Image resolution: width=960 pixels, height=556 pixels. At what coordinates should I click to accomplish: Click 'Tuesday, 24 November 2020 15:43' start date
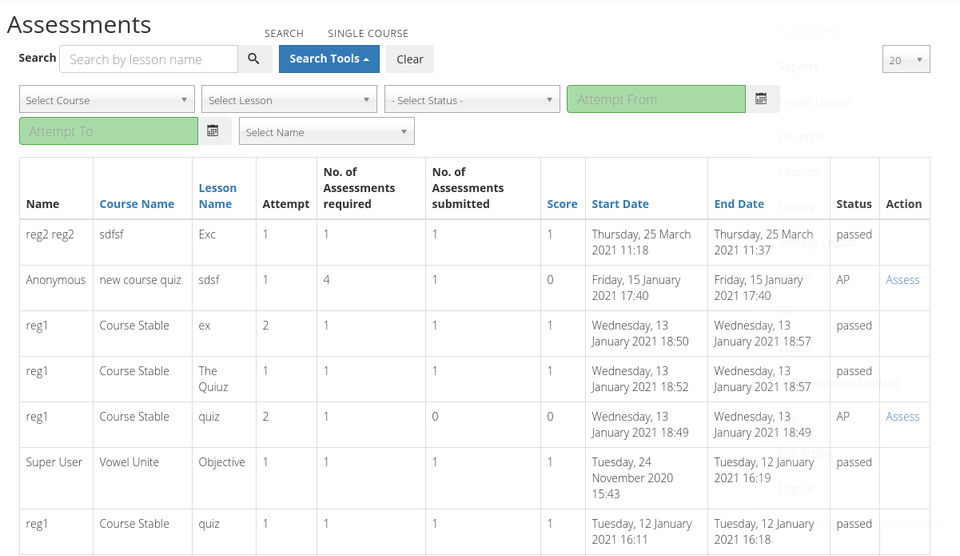[632, 478]
